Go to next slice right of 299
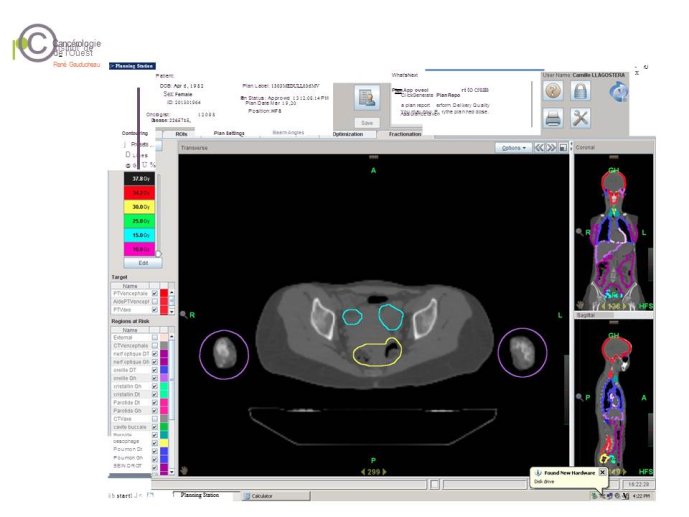The image size is (689, 517). (384, 472)
